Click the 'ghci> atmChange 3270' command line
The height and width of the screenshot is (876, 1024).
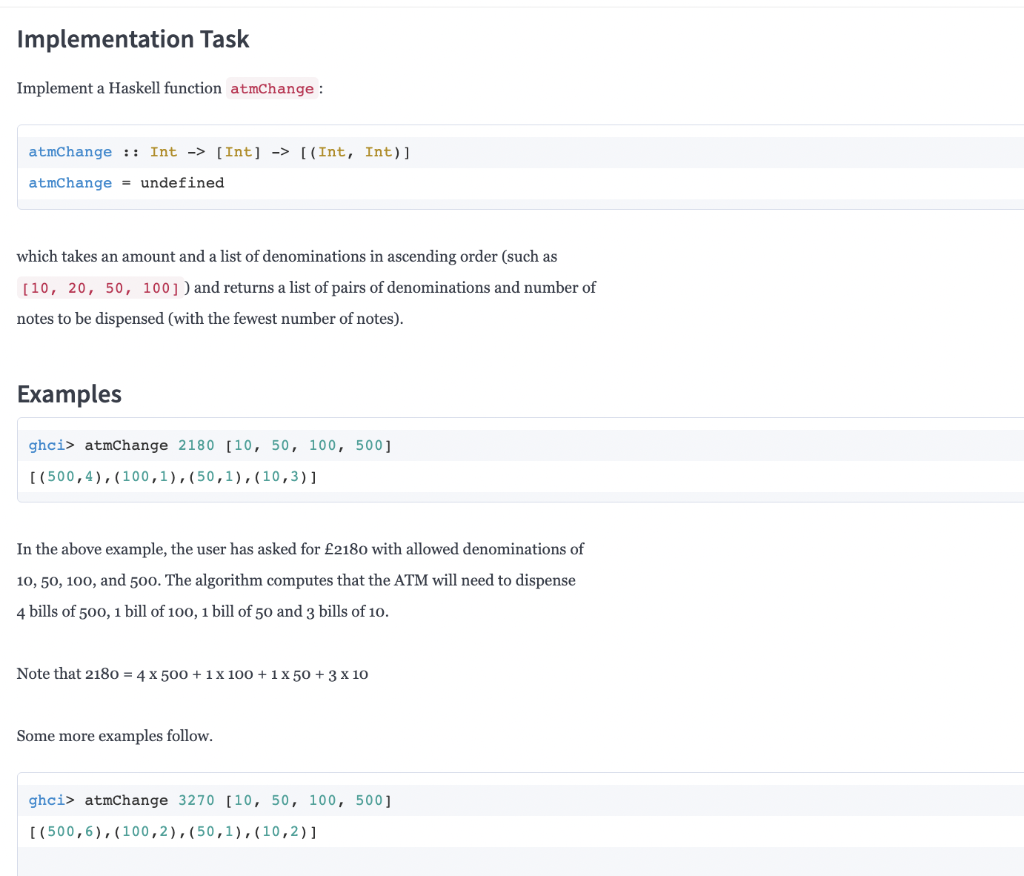210,800
